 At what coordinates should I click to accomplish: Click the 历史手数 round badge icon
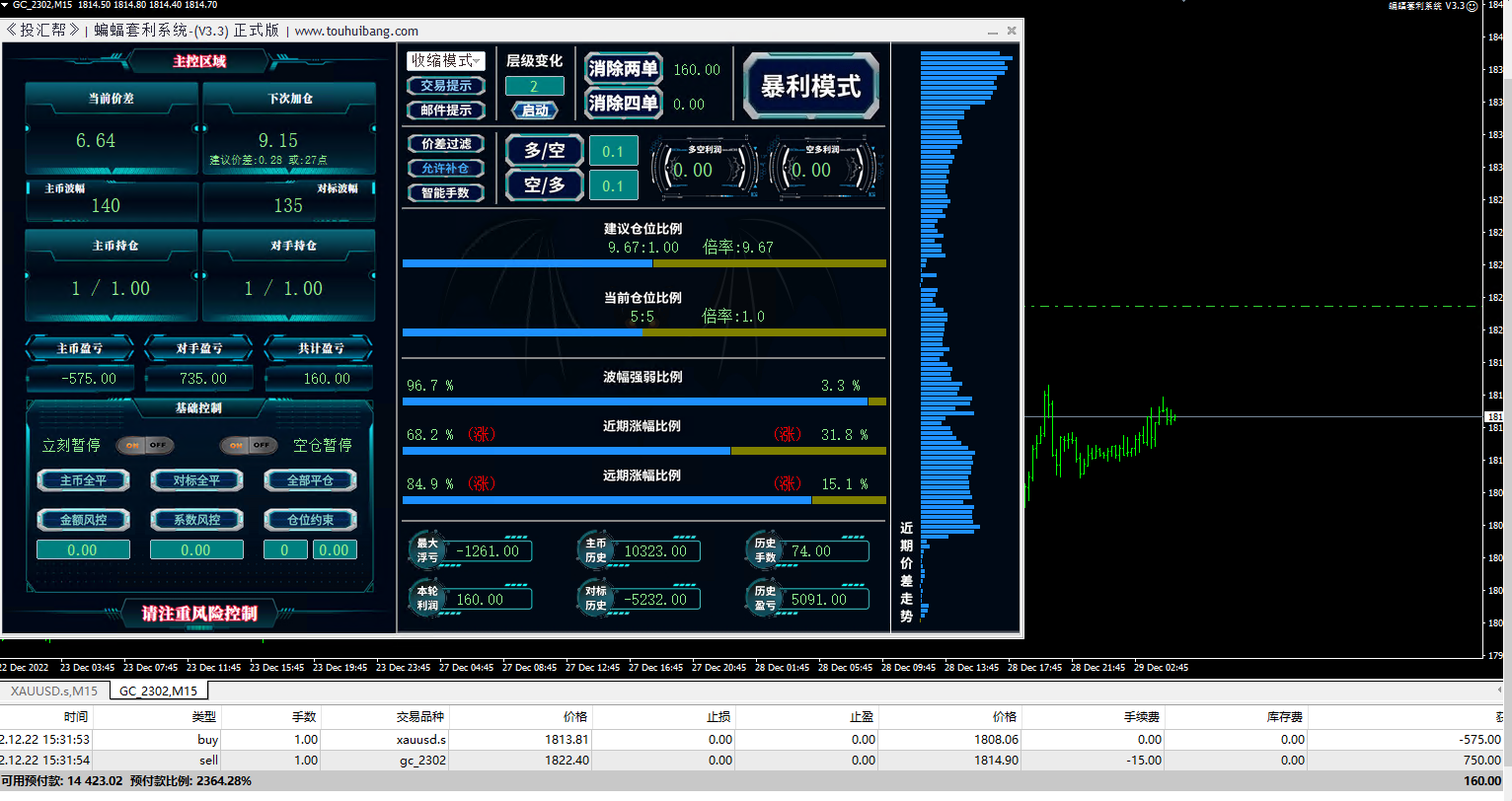click(765, 550)
